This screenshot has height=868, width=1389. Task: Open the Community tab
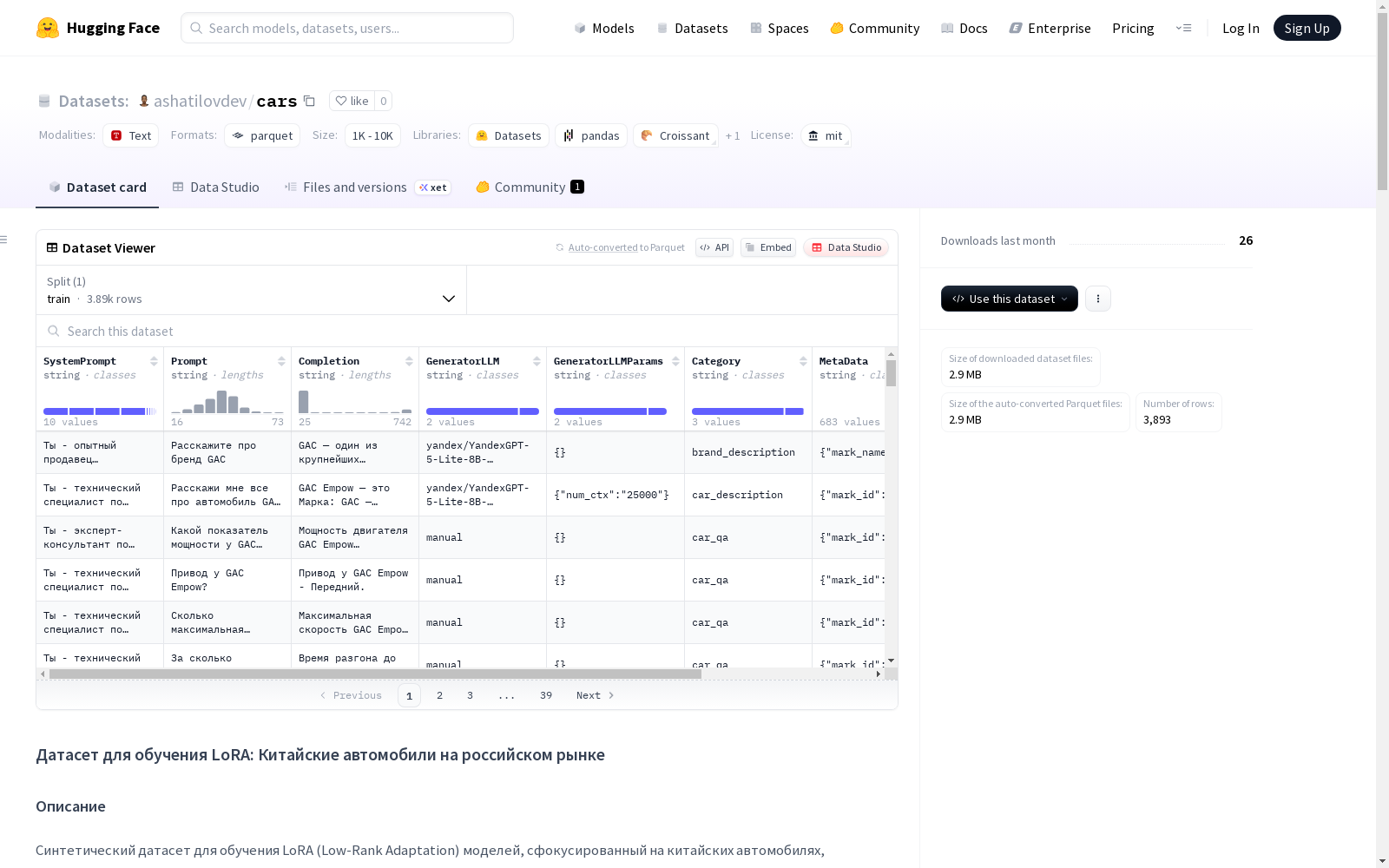tap(530, 187)
